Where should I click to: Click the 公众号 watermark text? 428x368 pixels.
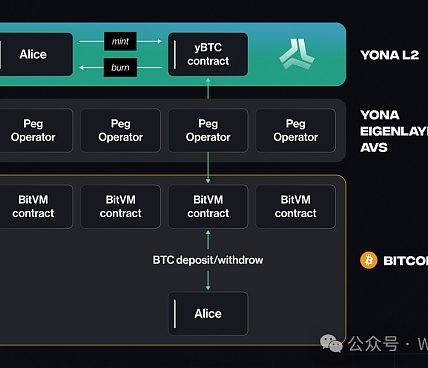(x=373, y=343)
